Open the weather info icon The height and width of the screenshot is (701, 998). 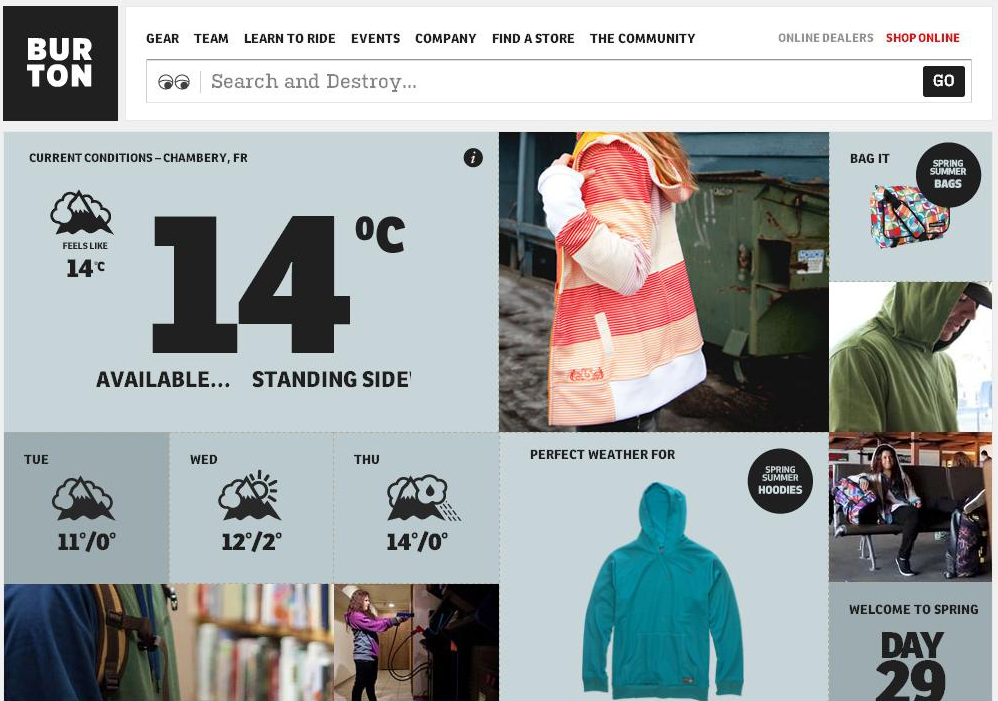473,158
